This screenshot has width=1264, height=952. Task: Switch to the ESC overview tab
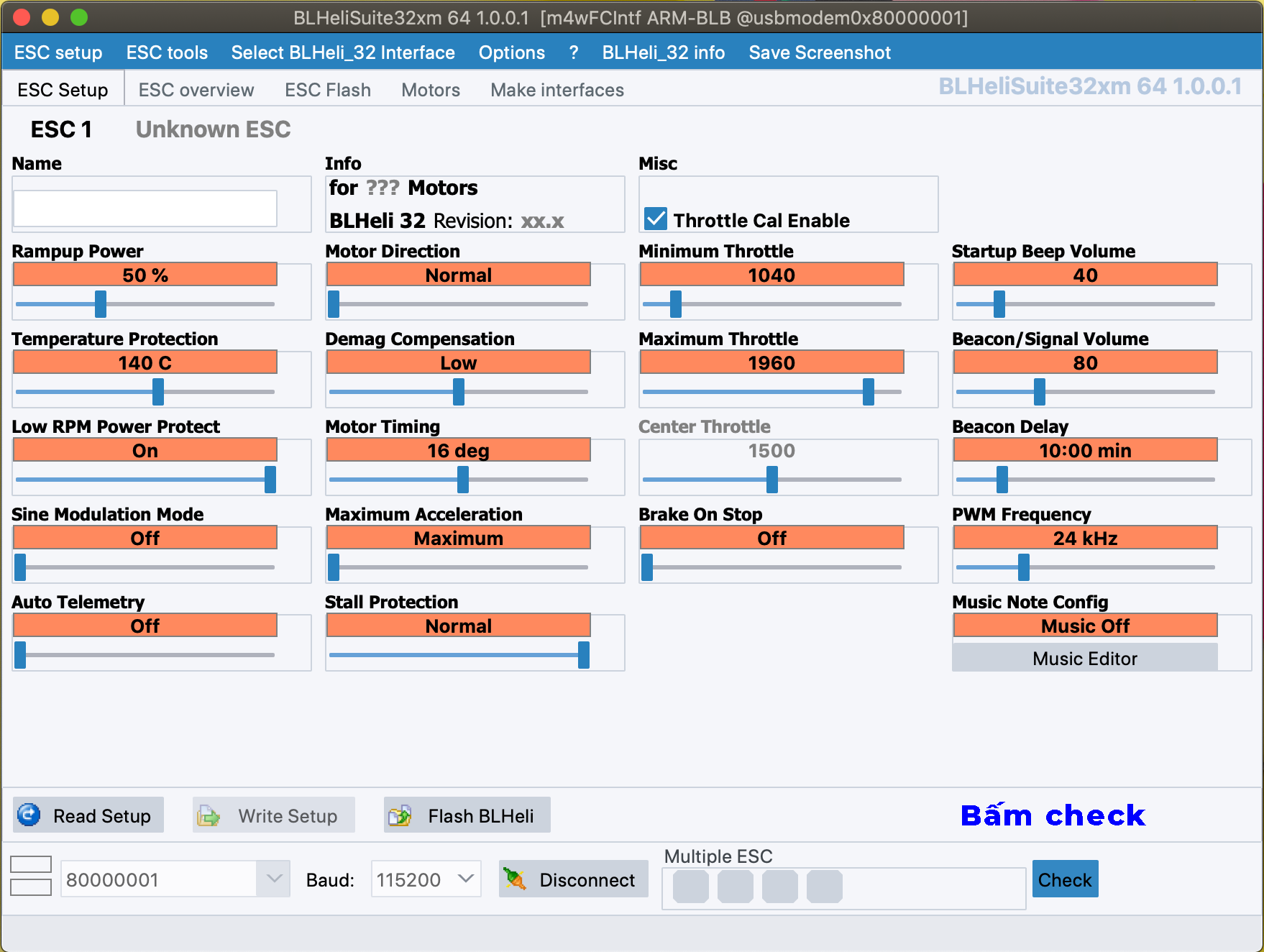(196, 90)
